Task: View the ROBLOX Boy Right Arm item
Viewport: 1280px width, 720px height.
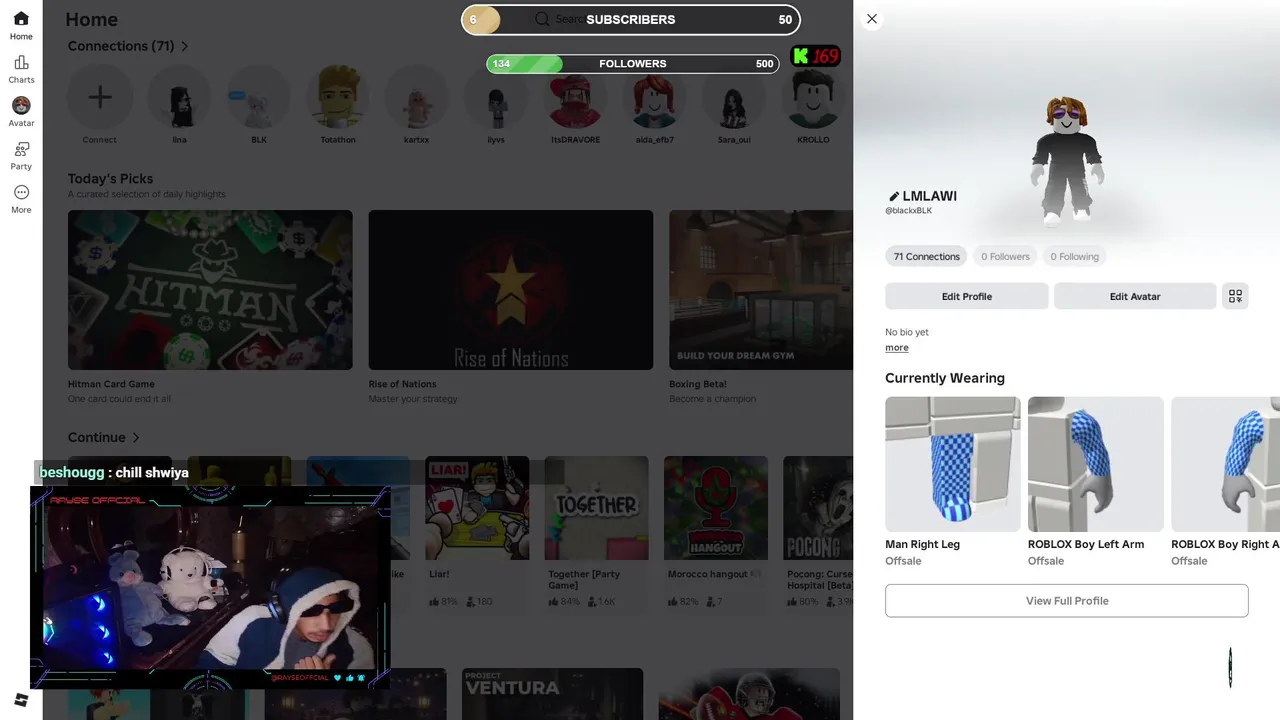Action: [1225, 464]
